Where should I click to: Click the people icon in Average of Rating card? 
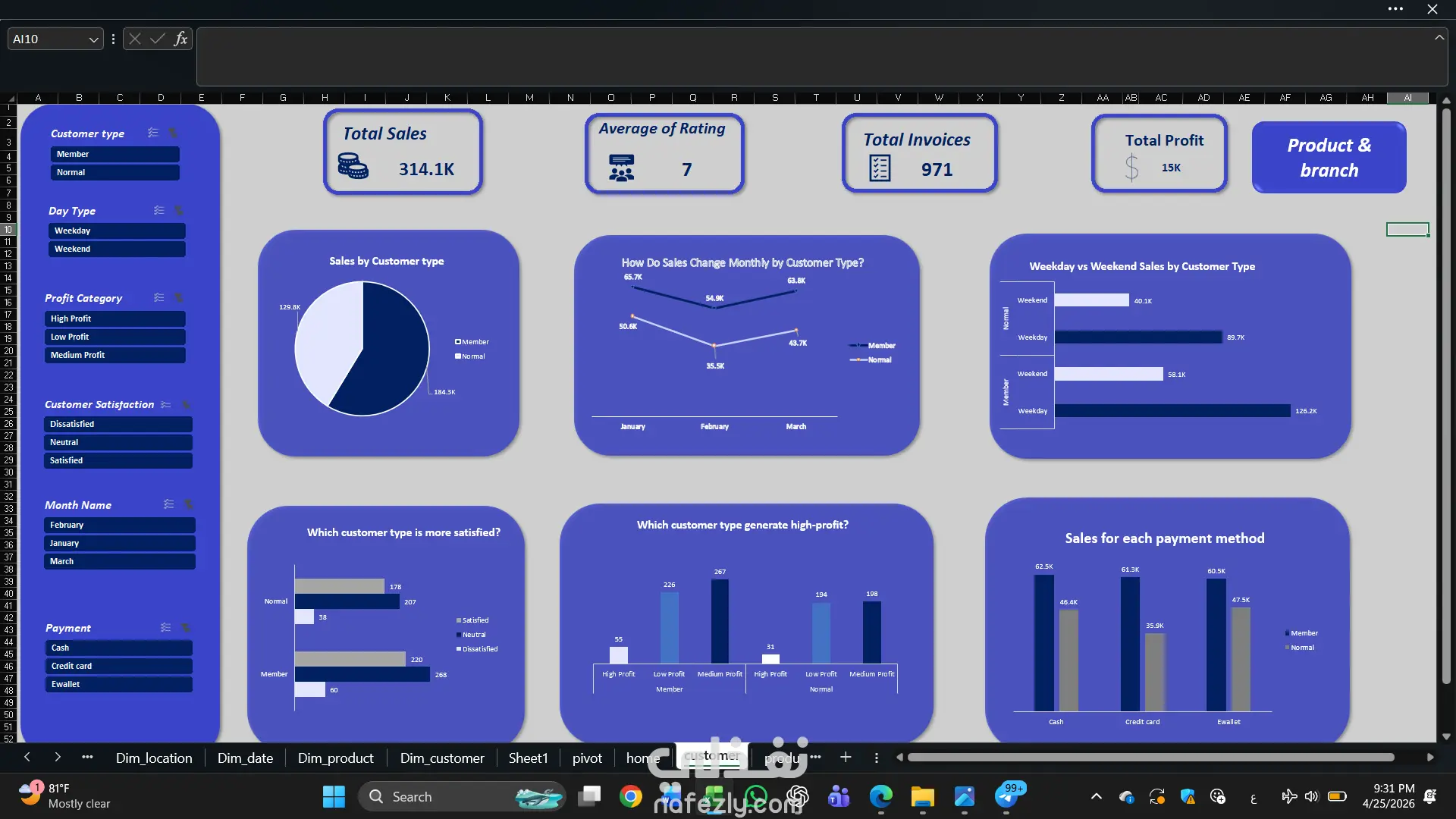pyautogui.click(x=621, y=168)
